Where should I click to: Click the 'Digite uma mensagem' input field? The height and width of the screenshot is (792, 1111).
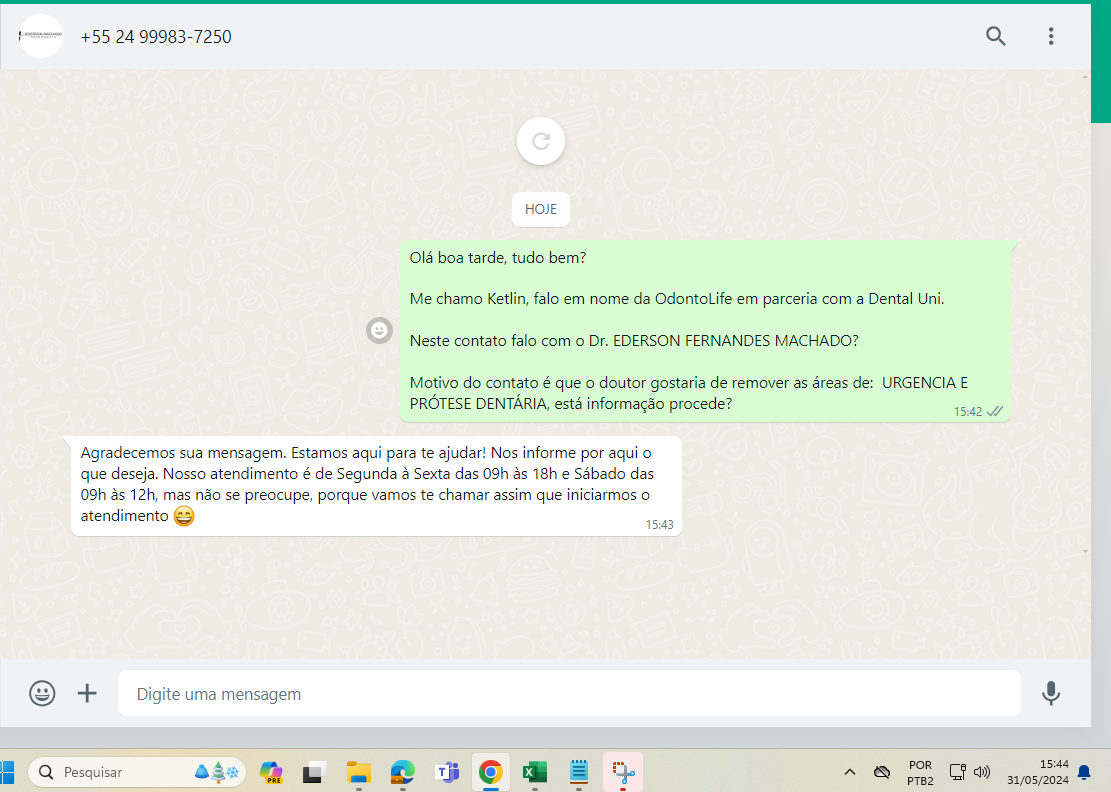click(x=568, y=693)
